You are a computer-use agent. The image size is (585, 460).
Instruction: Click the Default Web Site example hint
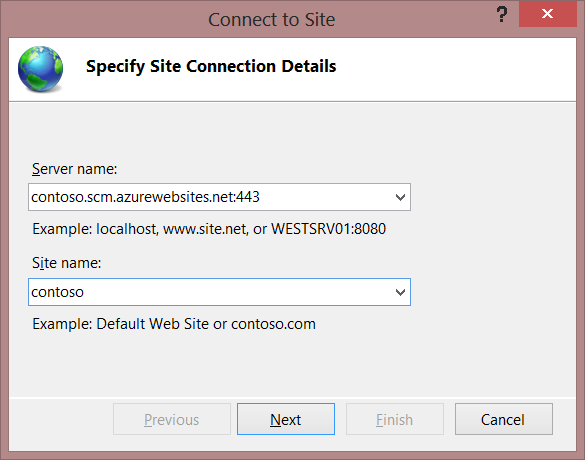[x=153, y=324]
